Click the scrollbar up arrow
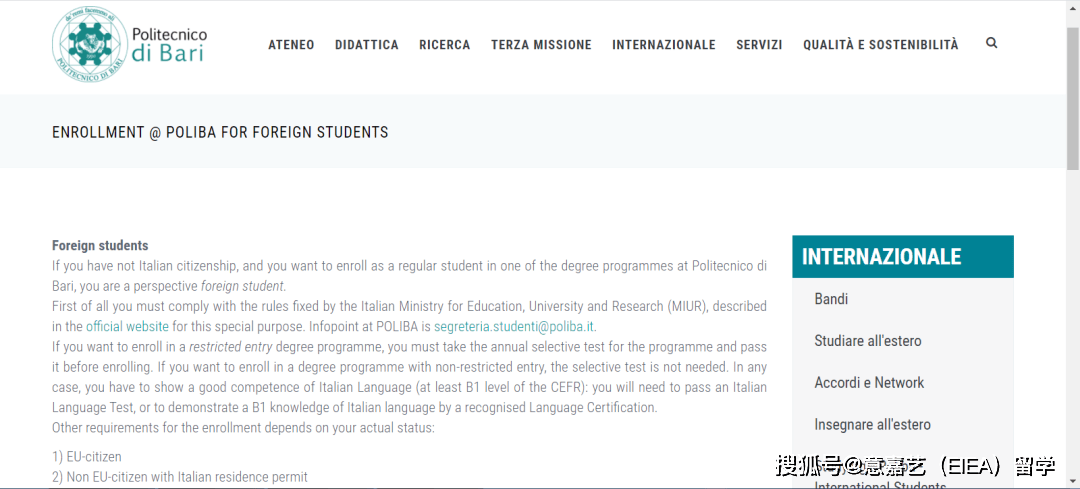 1073,6
